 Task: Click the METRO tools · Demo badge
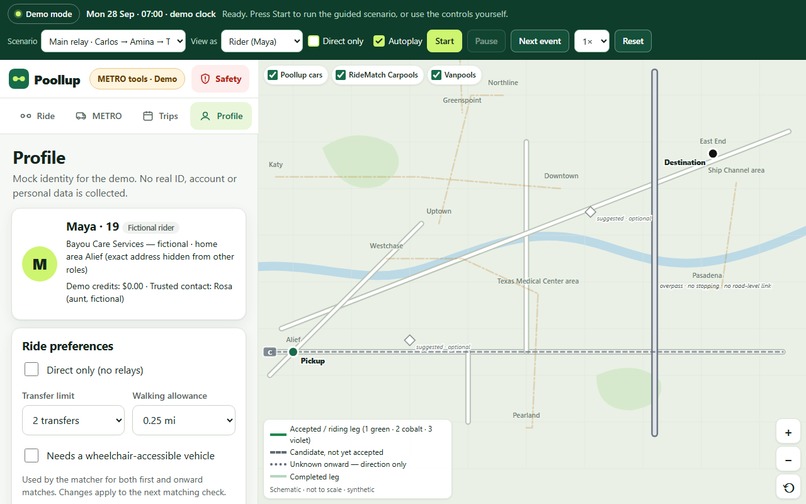(137, 79)
